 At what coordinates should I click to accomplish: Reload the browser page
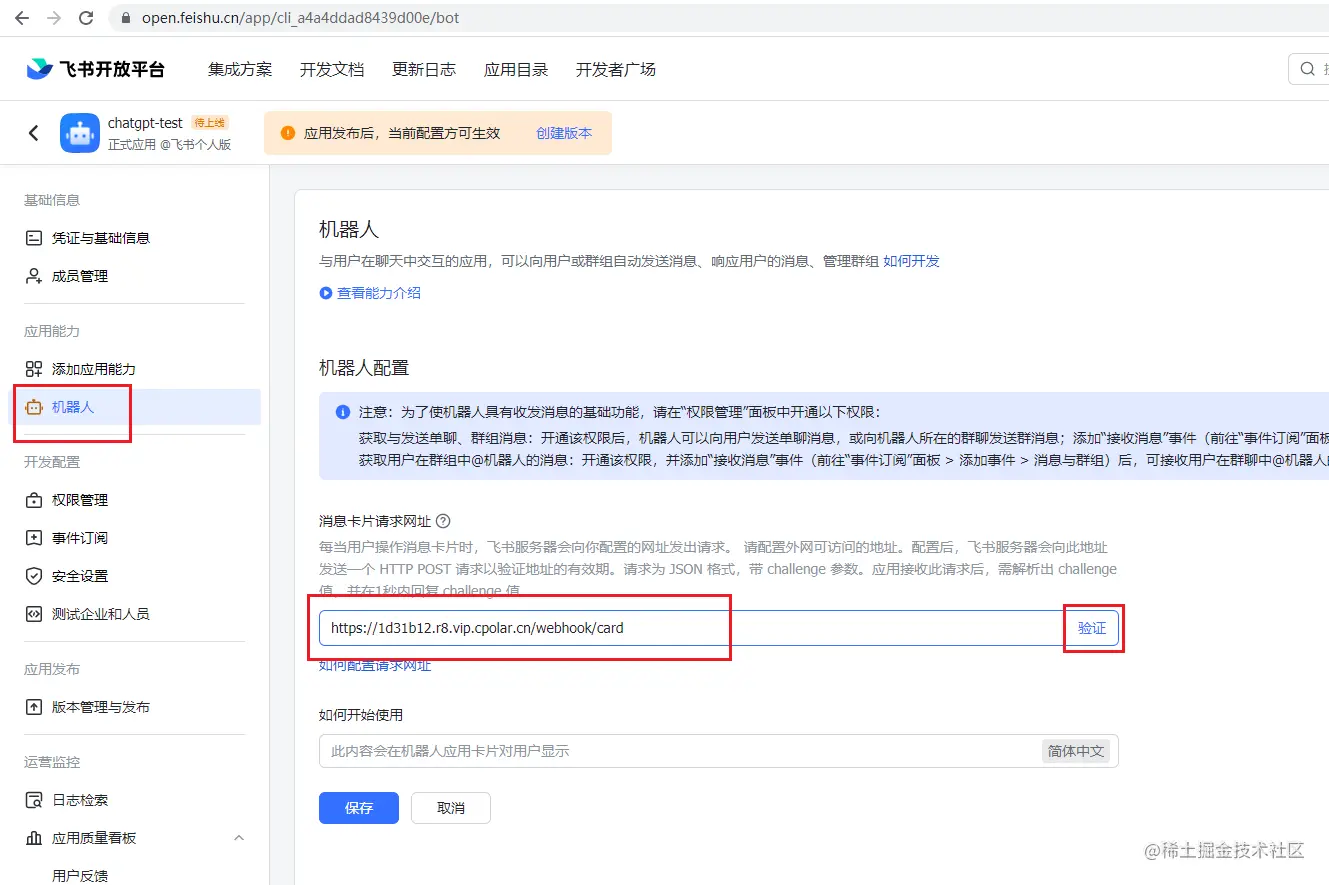(86, 18)
